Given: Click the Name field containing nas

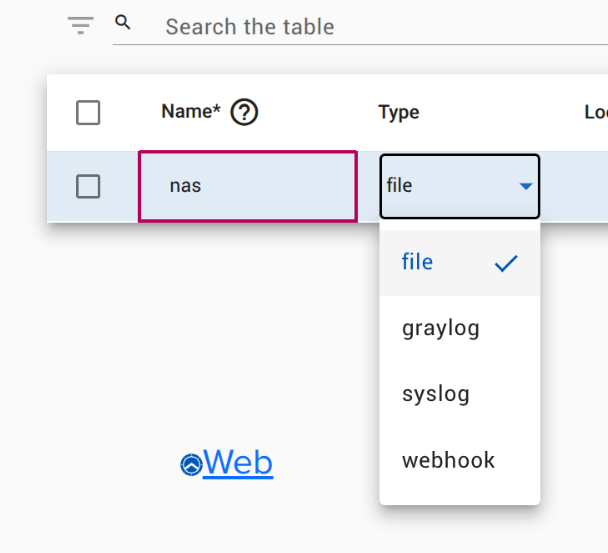Looking at the screenshot, I should 247,186.
